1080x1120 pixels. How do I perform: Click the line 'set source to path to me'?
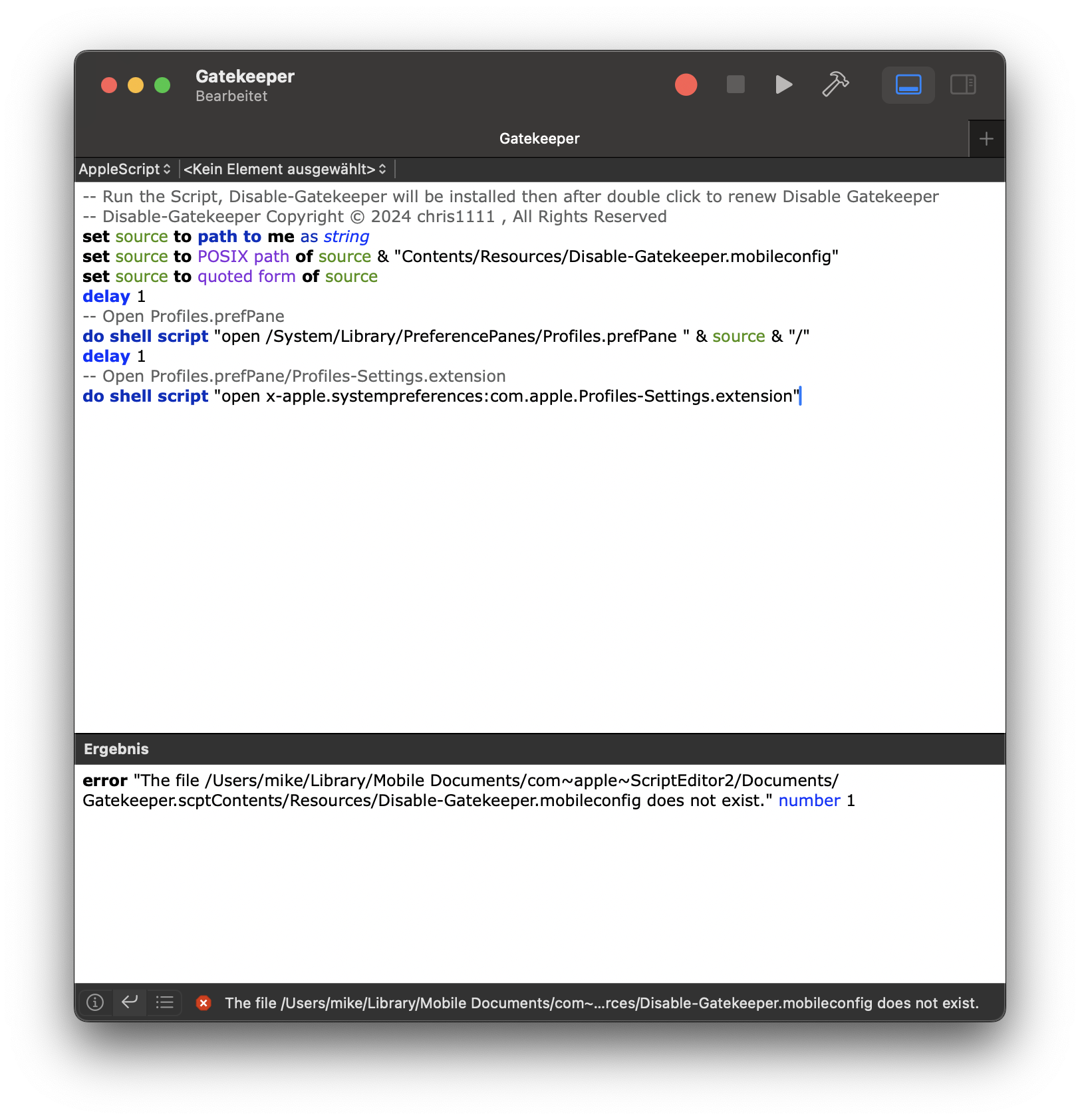click(226, 237)
